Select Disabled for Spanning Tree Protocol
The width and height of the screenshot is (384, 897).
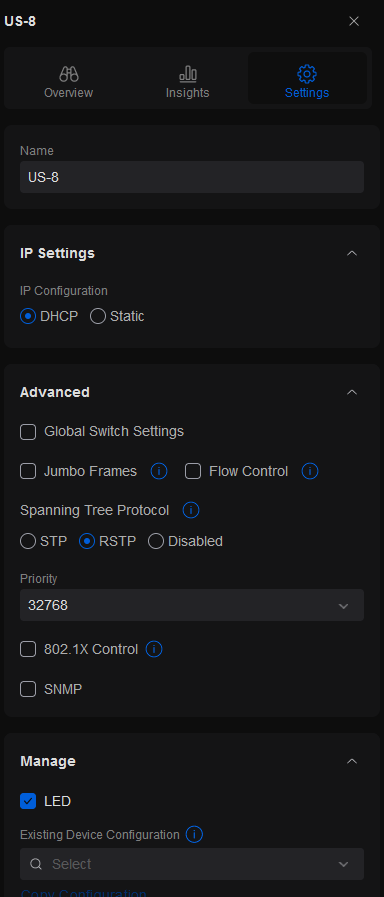click(x=156, y=541)
